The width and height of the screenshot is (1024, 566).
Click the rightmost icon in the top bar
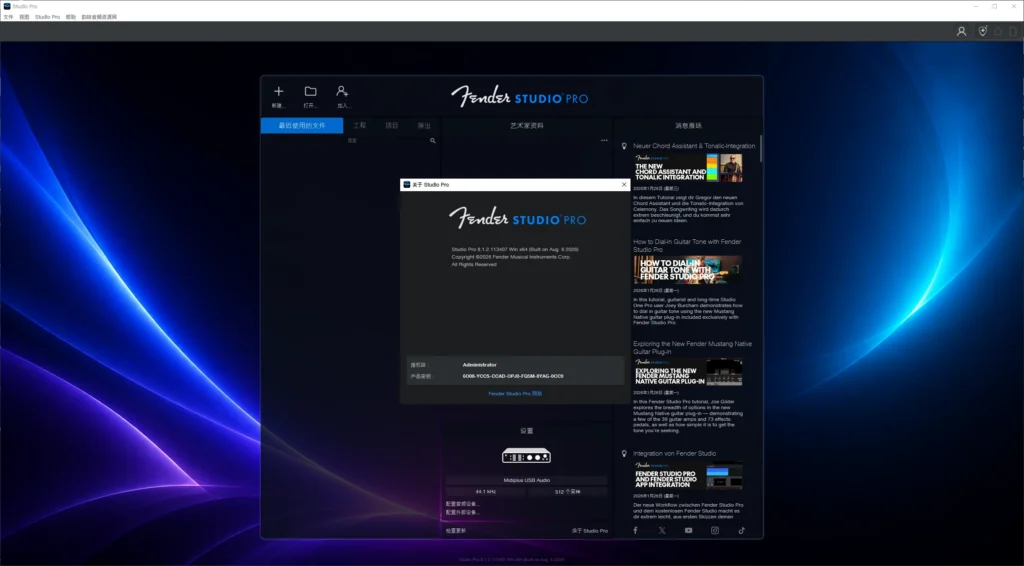point(1013,31)
